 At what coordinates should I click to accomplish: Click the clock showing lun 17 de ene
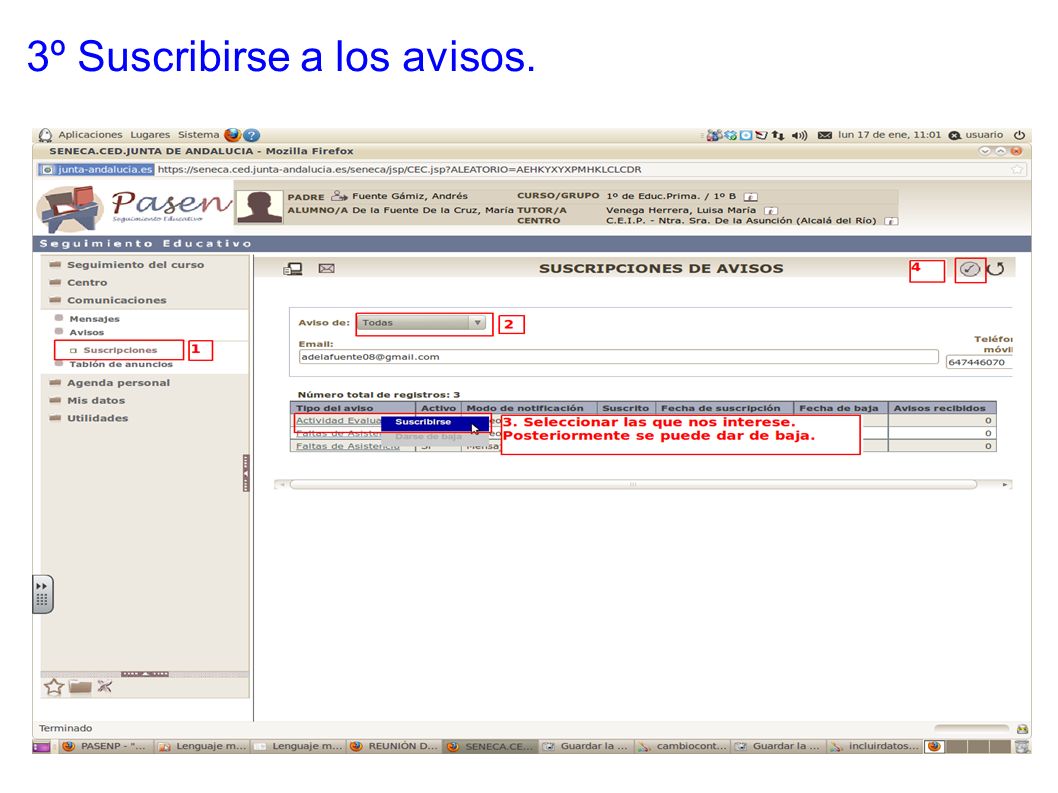click(x=889, y=135)
